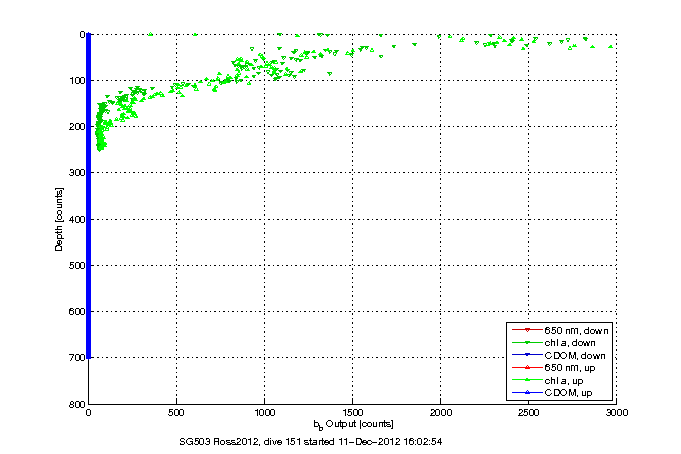Image resolution: width=681 pixels, height=454 pixels.
Task: Click the 'CDOM, down' legend entry
Action: point(559,355)
